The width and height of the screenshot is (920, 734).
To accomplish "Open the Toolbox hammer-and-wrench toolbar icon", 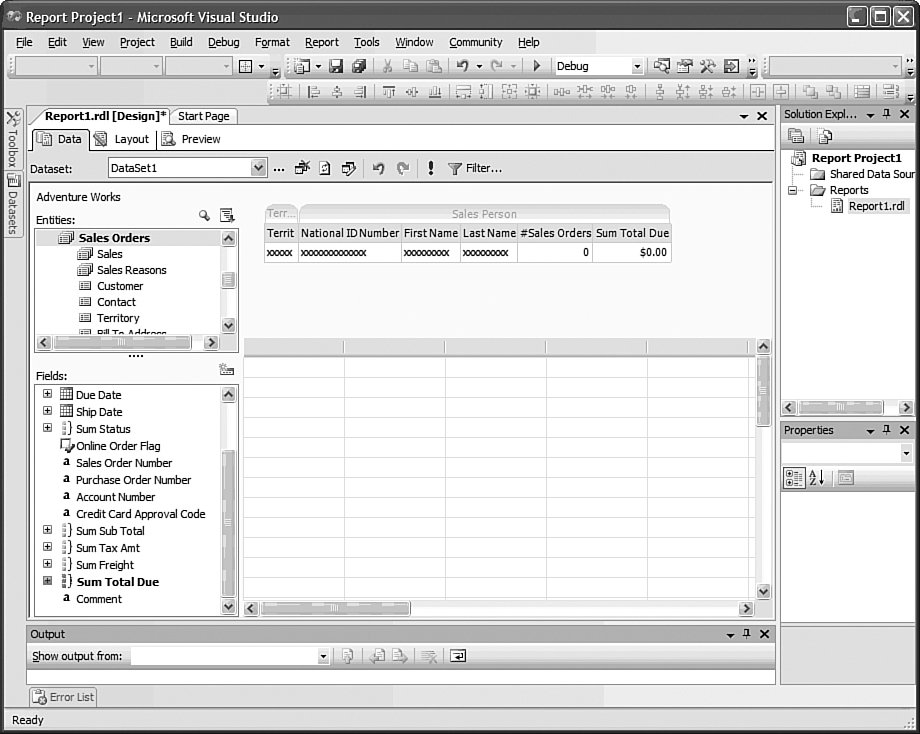I will pos(707,66).
